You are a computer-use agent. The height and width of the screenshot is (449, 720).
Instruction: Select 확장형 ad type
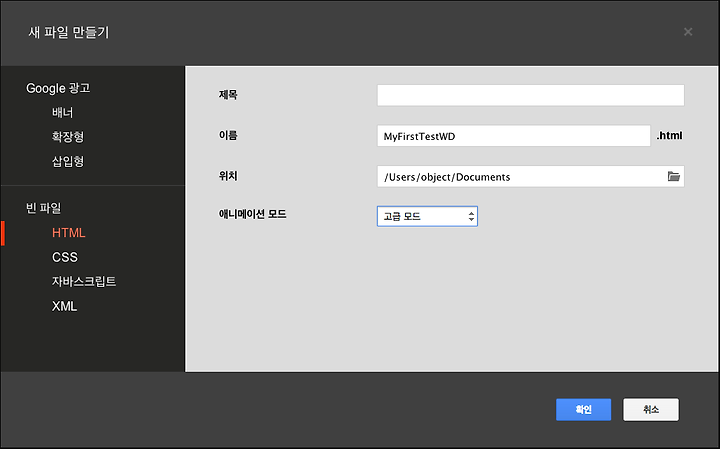(x=68, y=137)
